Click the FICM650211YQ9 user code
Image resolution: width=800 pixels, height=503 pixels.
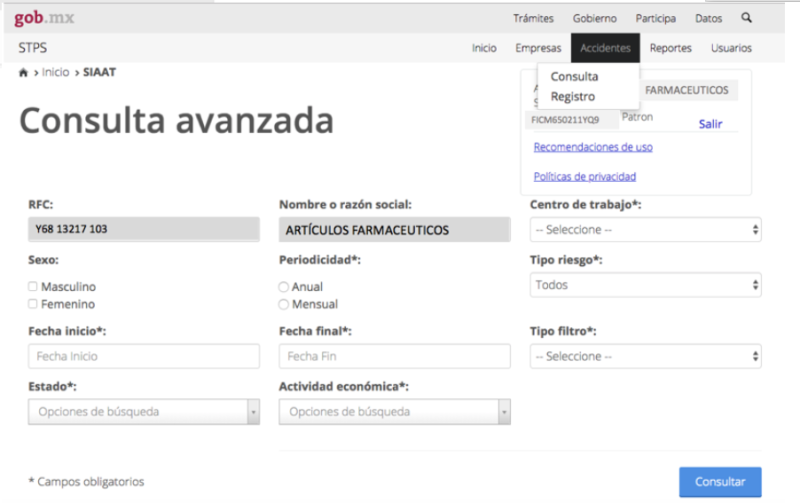click(565, 120)
